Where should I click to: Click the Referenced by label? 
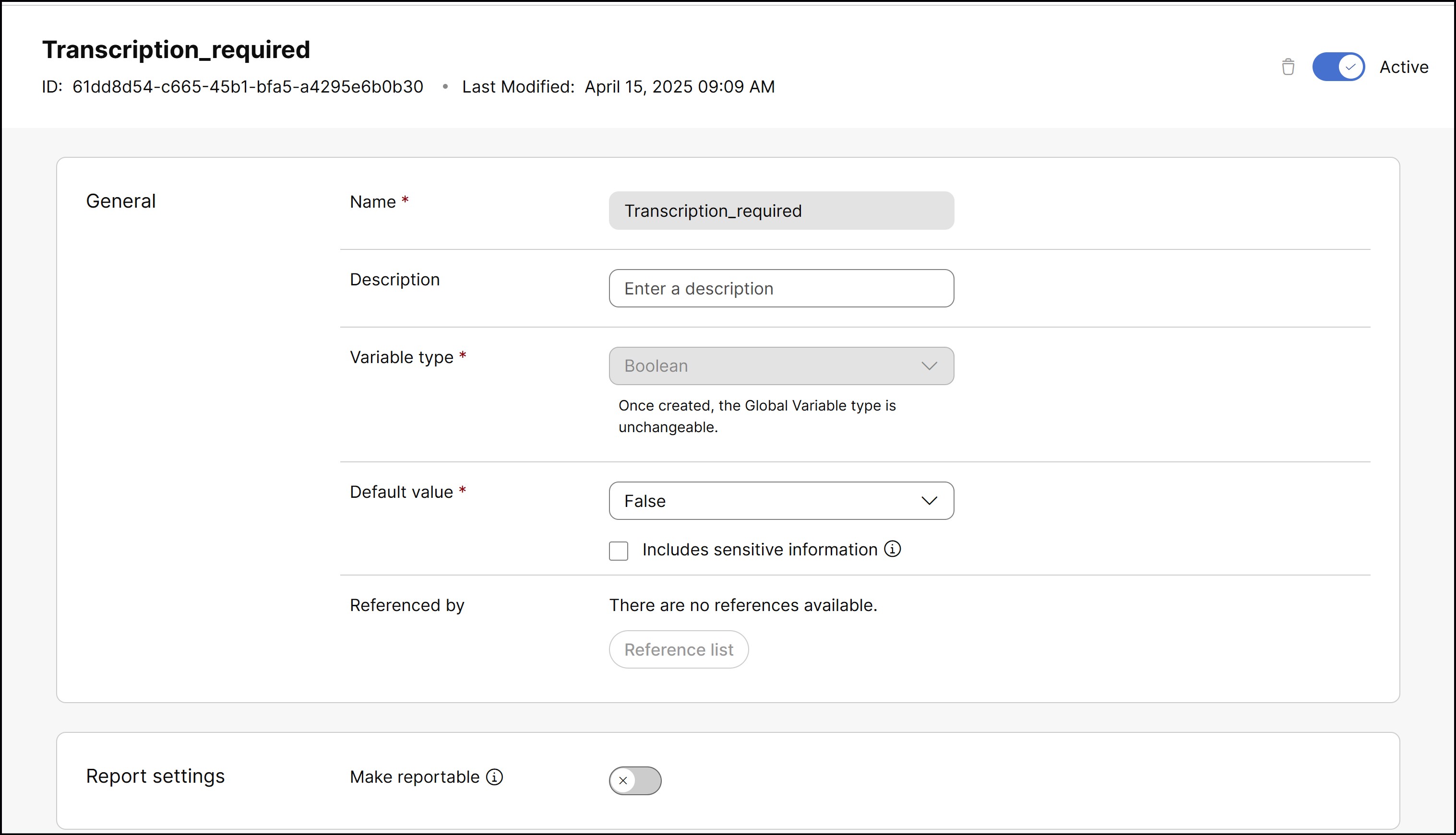[407, 606]
